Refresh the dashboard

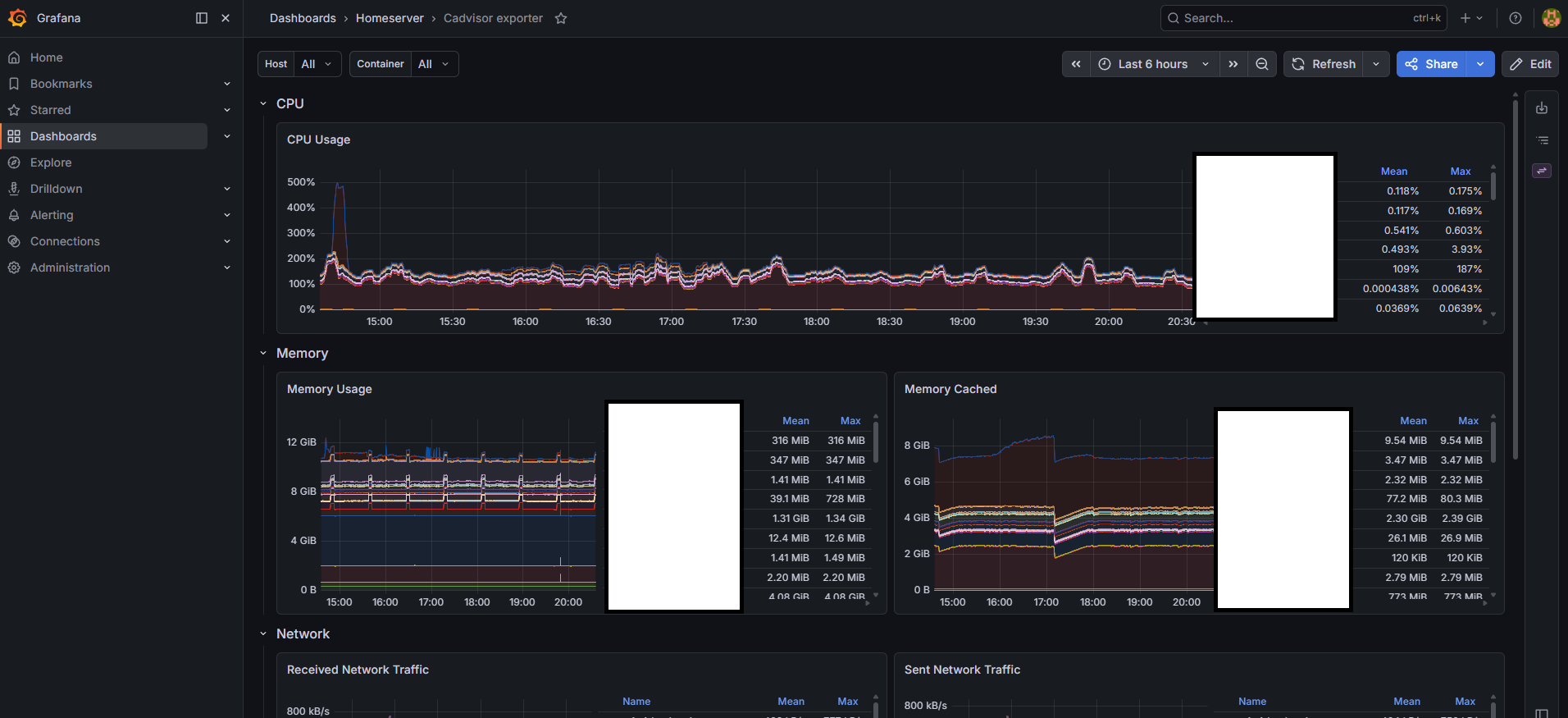1324,64
